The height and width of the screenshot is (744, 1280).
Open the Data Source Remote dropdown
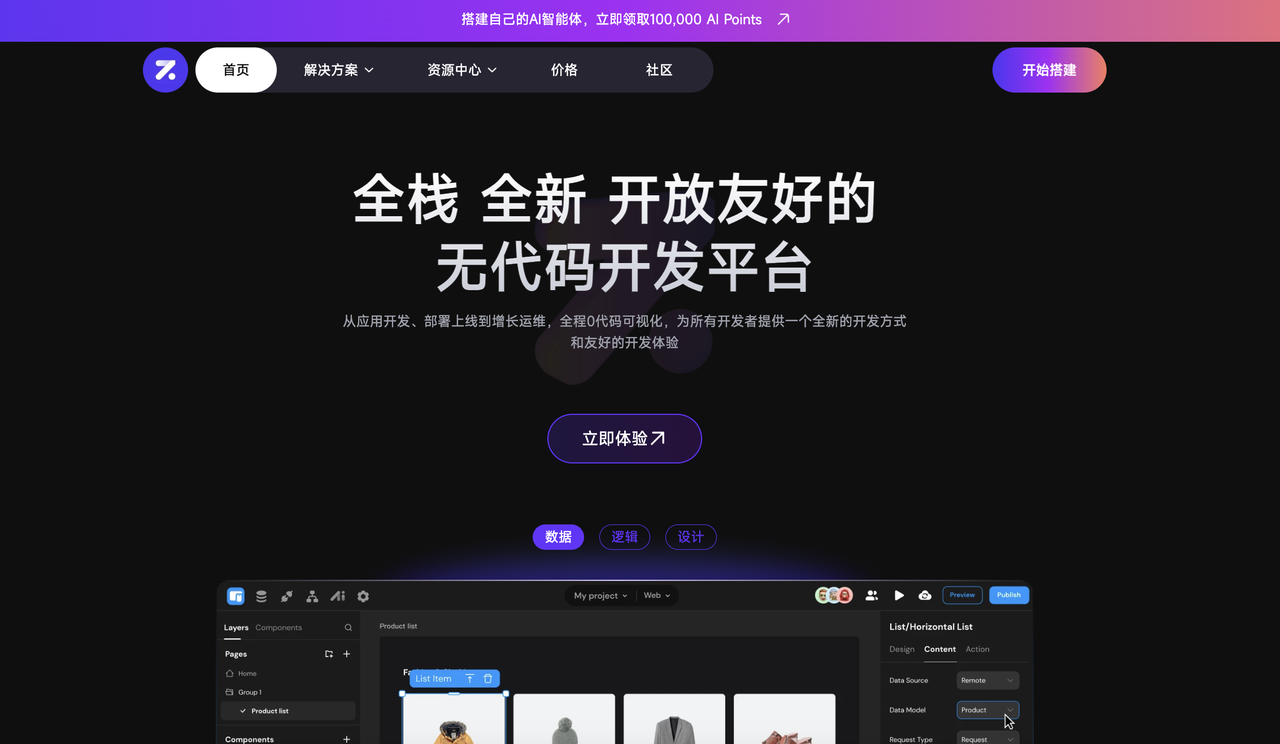pyautogui.click(x=988, y=680)
